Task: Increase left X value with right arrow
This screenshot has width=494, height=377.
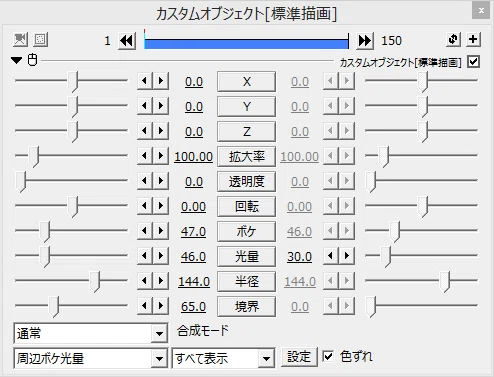Action: coord(161,81)
